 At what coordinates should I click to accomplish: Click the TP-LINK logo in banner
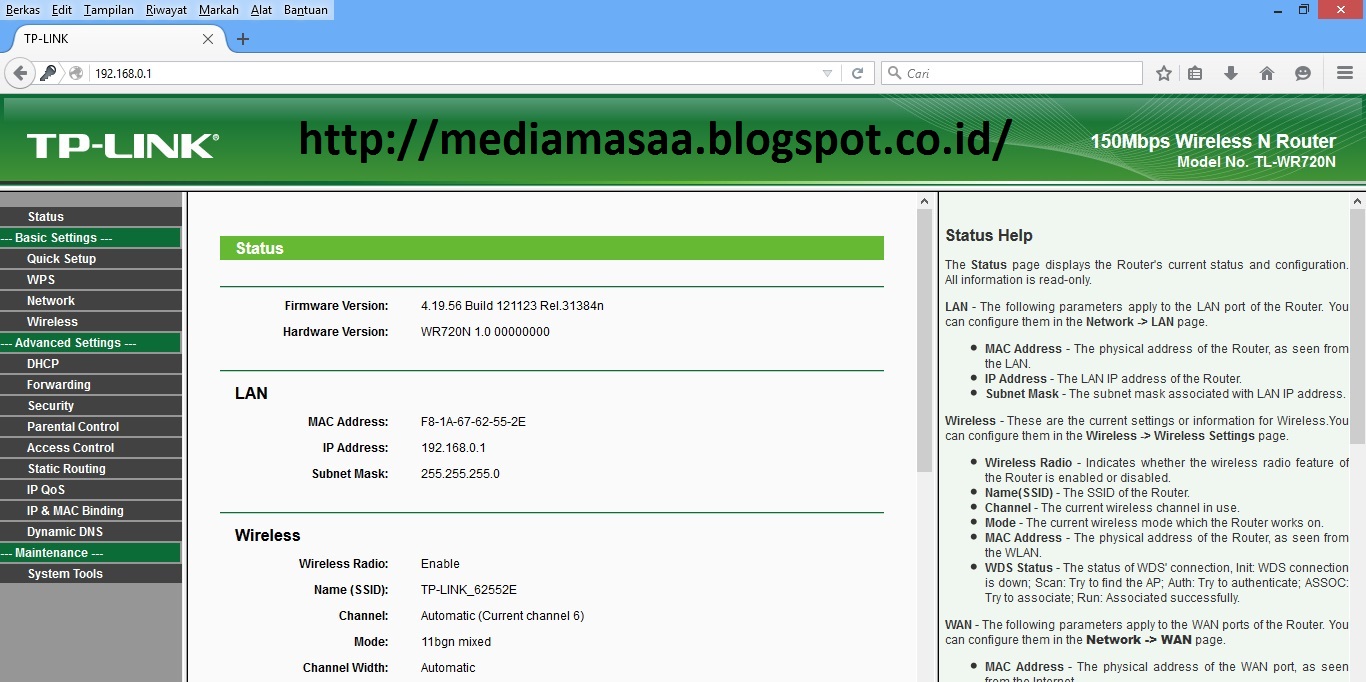coord(122,146)
